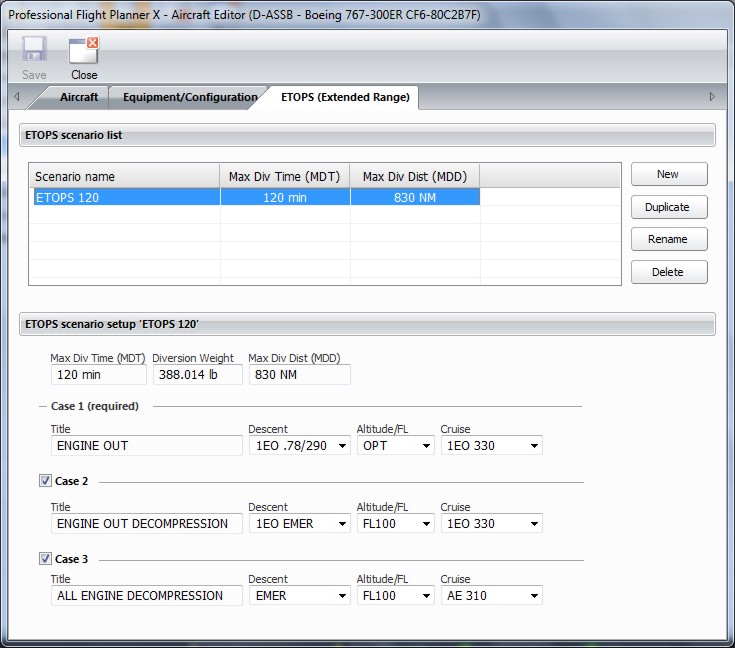Click the Max Div Time (MDT) column header
The width and height of the screenshot is (735, 648).
[285, 177]
